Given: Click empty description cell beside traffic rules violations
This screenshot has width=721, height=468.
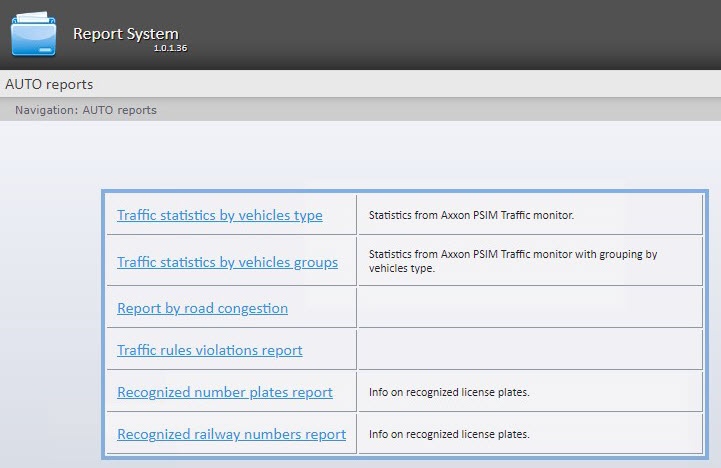Looking at the screenshot, I should coord(530,350).
